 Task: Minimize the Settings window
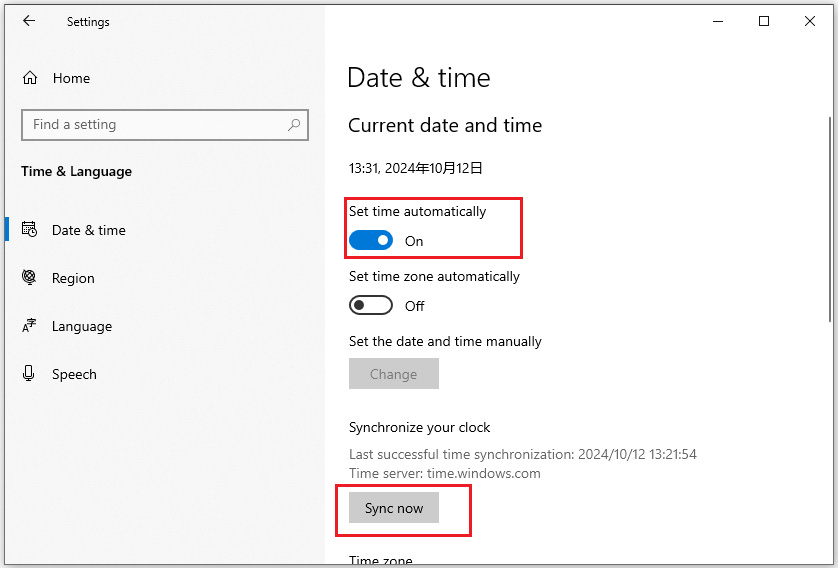[718, 21]
